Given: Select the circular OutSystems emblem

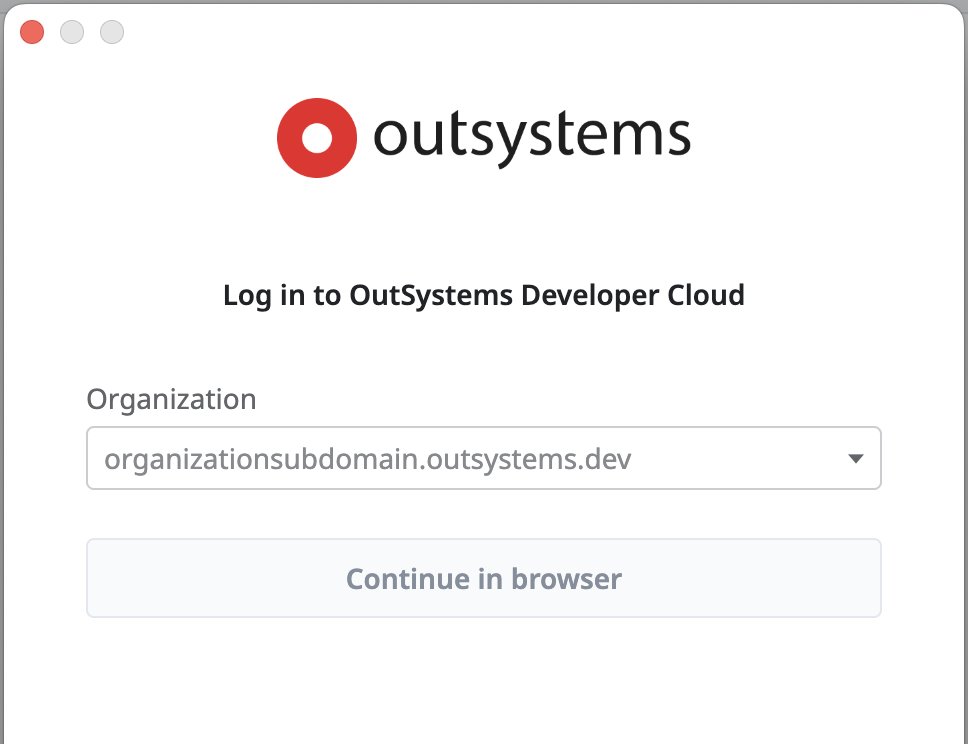Looking at the screenshot, I should (317, 137).
